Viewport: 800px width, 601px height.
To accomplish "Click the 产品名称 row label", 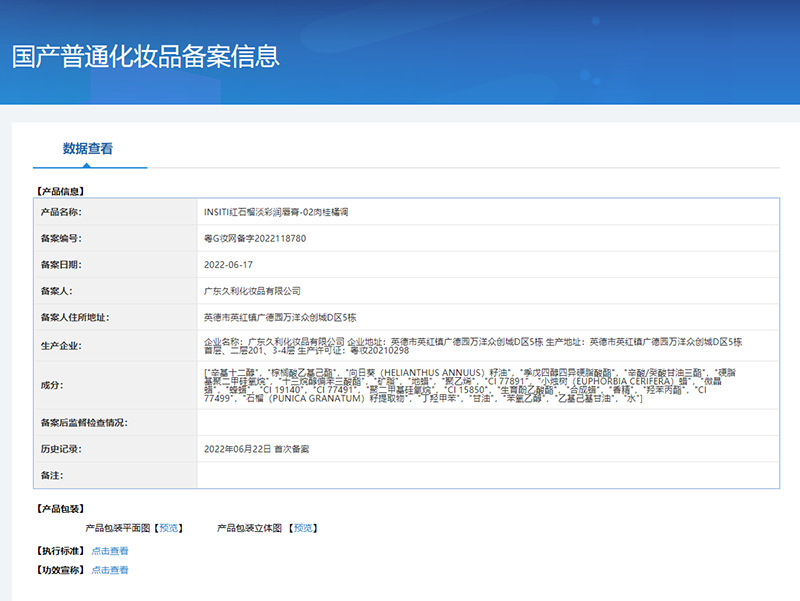I will click(61, 212).
